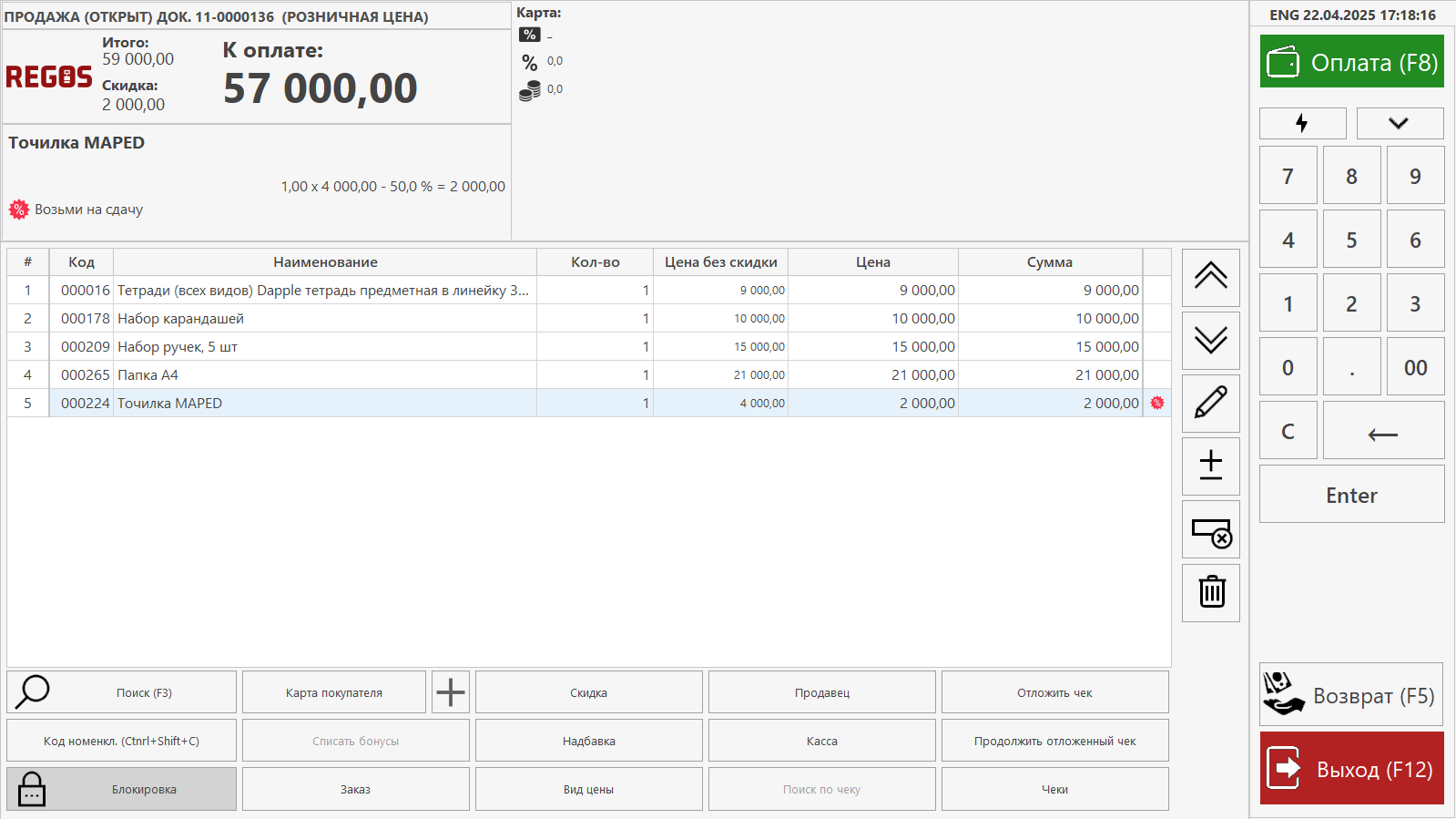The width and height of the screenshot is (1456, 819).
Task: Expand the chevron dropdown above the keypad
Action: tap(1399, 123)
